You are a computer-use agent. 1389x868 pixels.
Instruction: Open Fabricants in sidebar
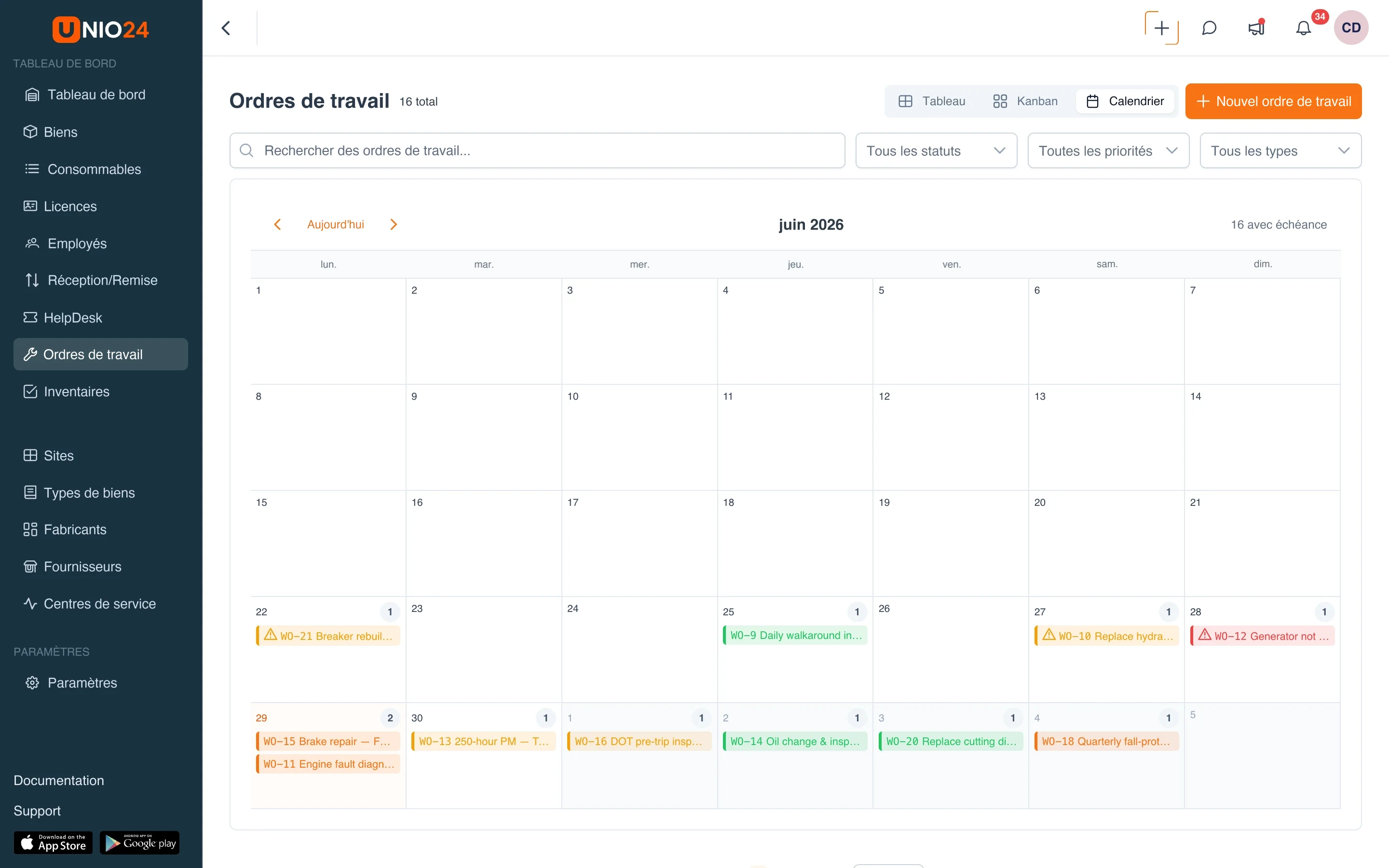pyautogui.click(x=100, y=529)
